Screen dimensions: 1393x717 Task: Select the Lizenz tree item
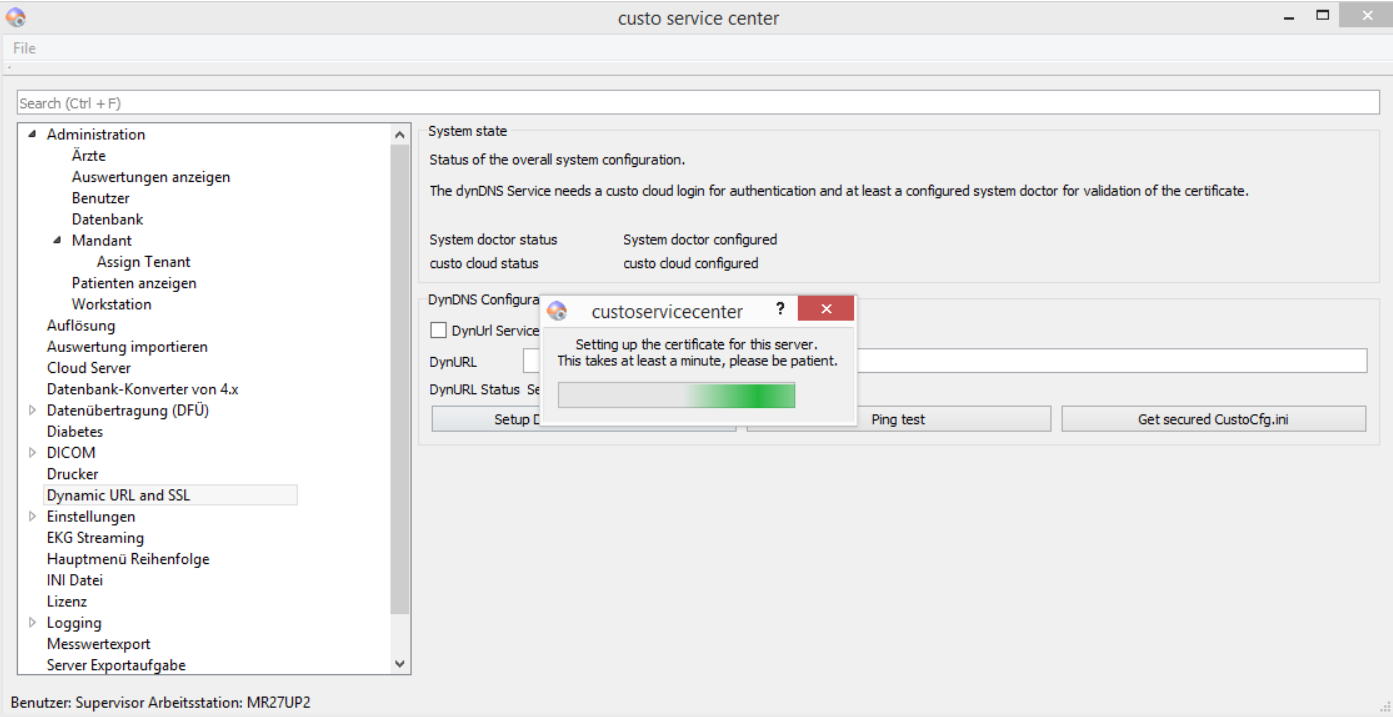(67, 602)
